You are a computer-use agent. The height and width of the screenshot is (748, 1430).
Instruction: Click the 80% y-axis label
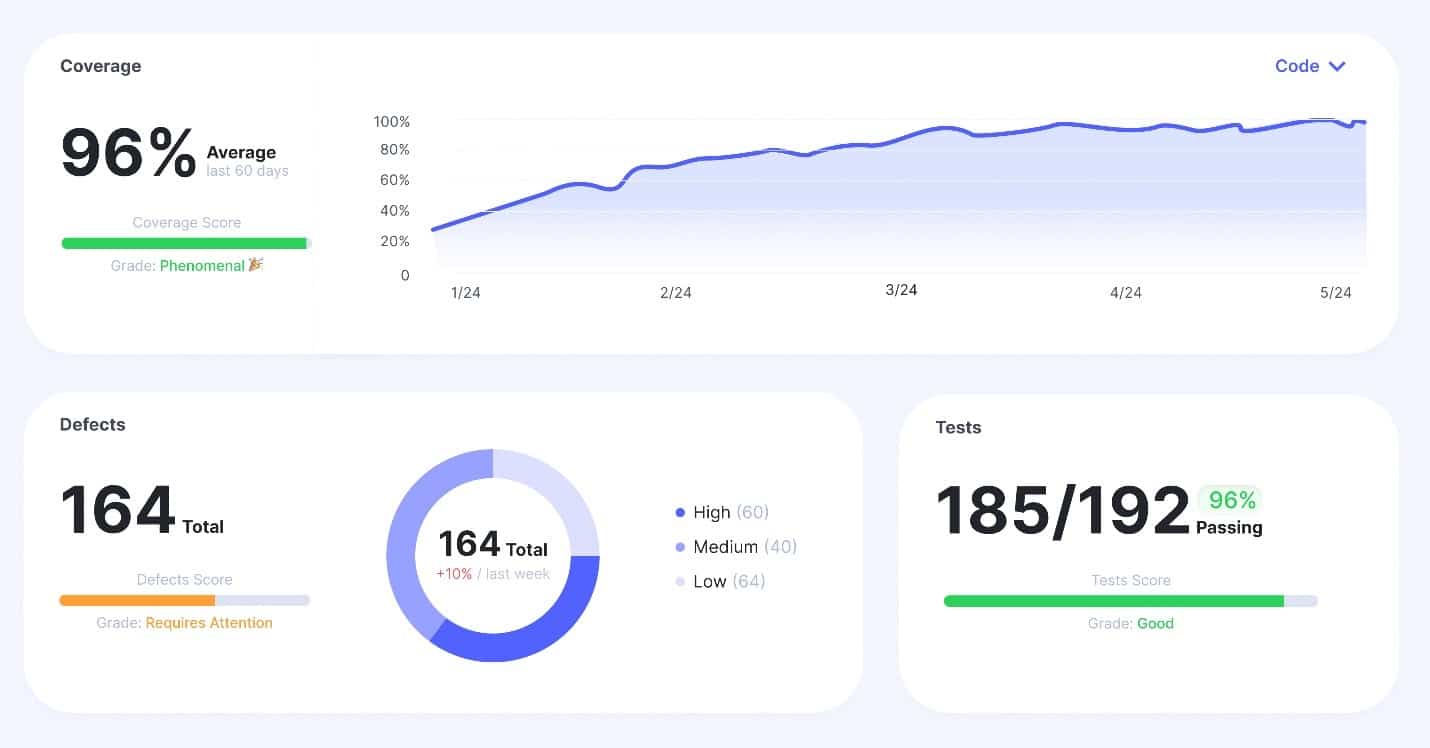(x=395, y=149)
